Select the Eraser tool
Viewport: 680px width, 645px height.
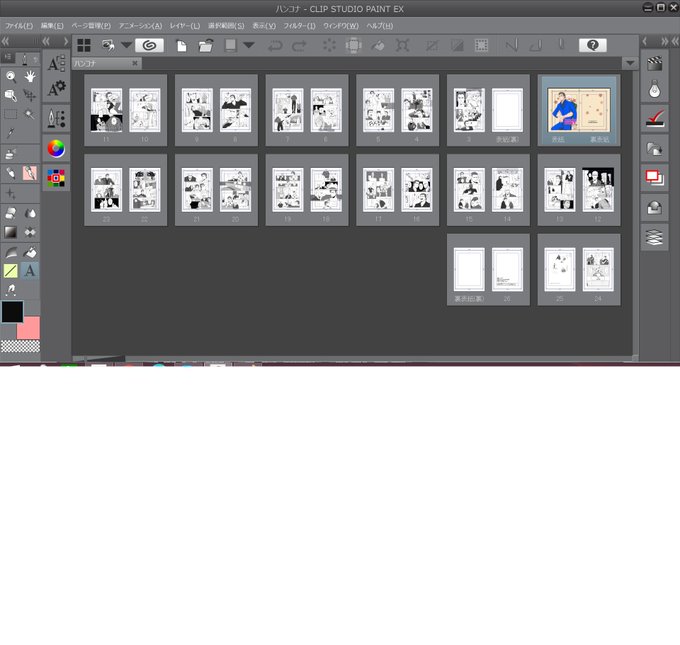11,213
